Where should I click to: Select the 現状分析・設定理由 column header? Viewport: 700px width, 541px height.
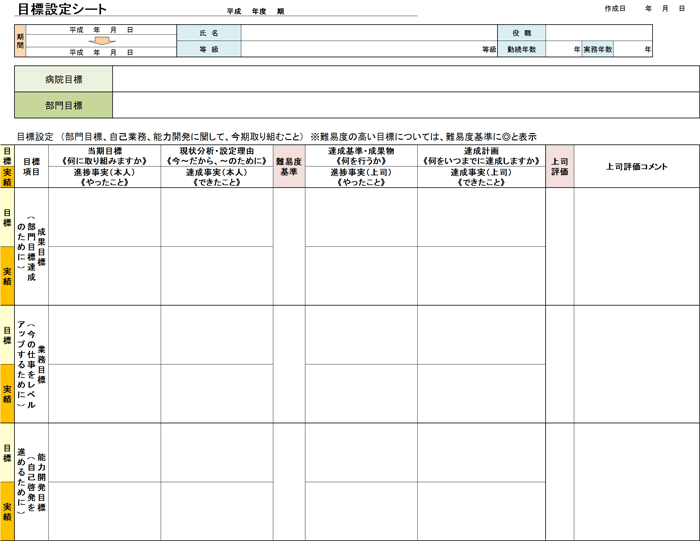216,155
